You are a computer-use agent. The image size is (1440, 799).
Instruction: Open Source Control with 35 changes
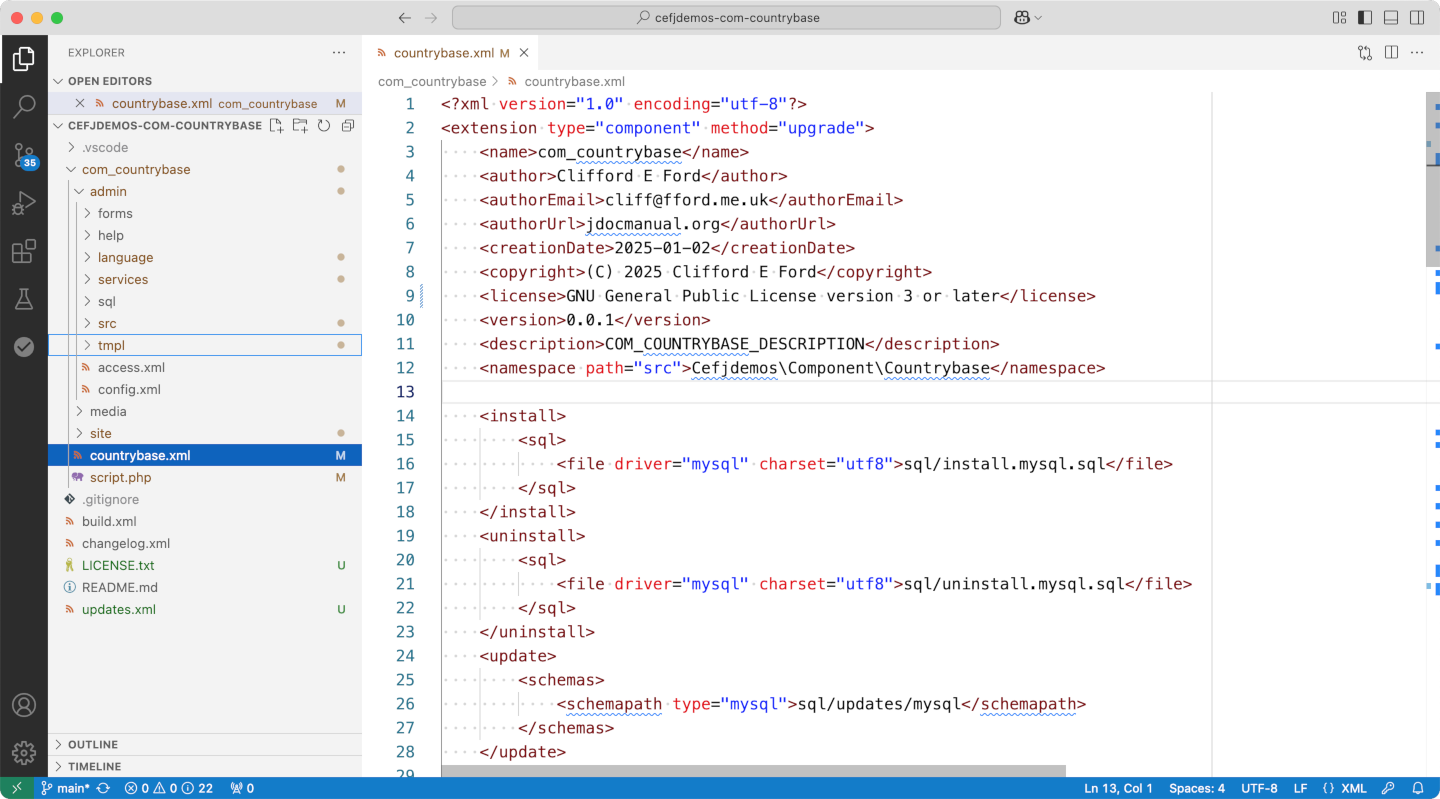pyautogui.click(x=24, y=155)
